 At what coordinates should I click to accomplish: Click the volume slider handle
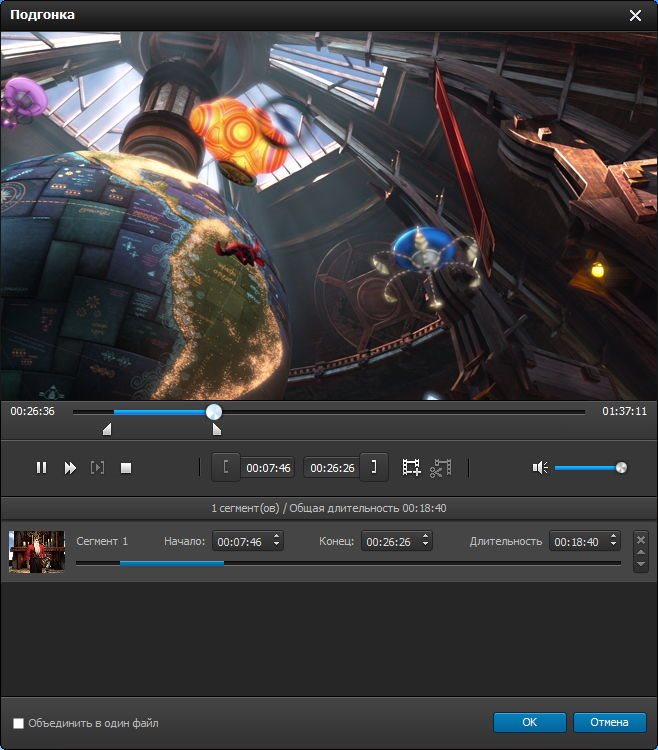621,467
